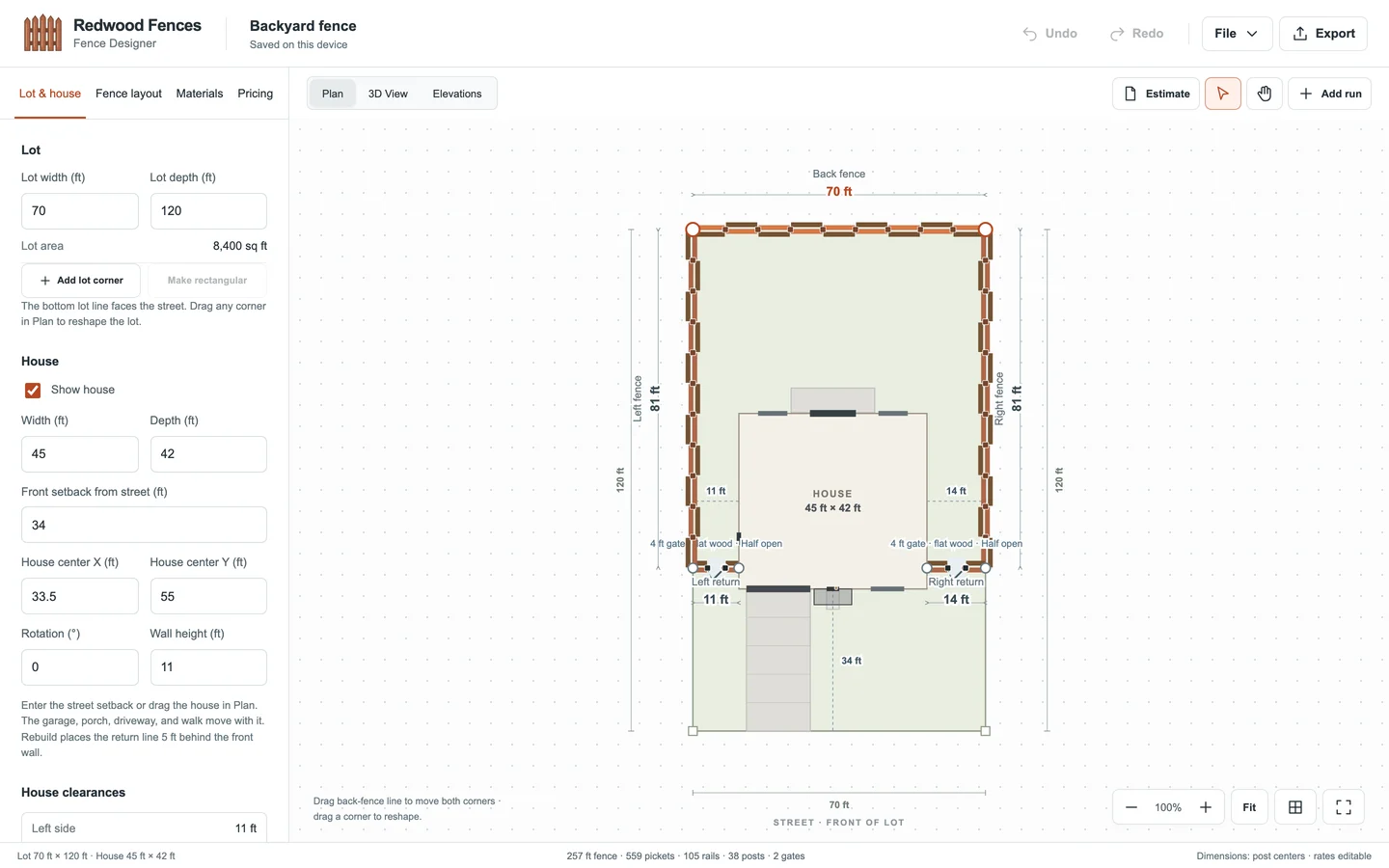
Task: Toggle the grid view icon
Action: 1295,807
